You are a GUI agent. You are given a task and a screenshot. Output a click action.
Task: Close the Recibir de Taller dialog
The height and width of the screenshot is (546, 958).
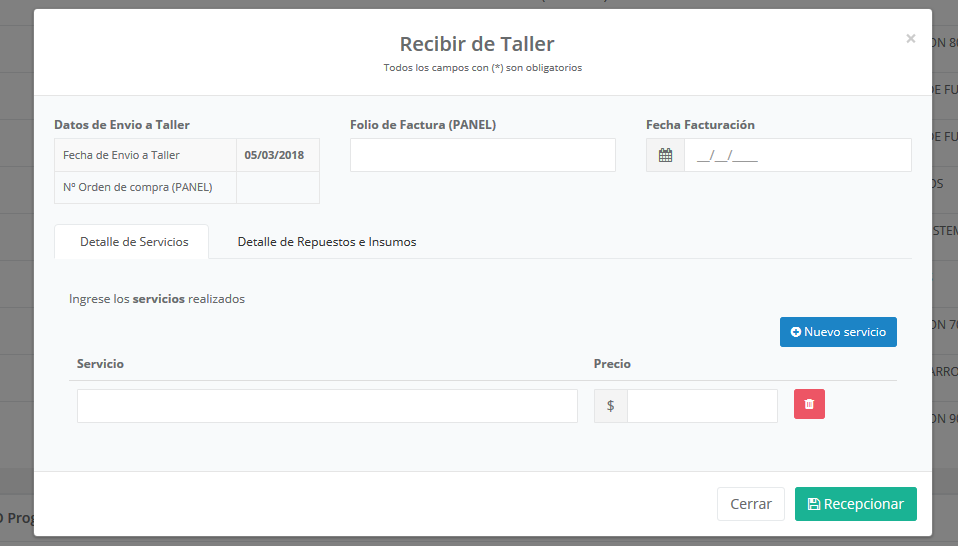click(910, 39)
